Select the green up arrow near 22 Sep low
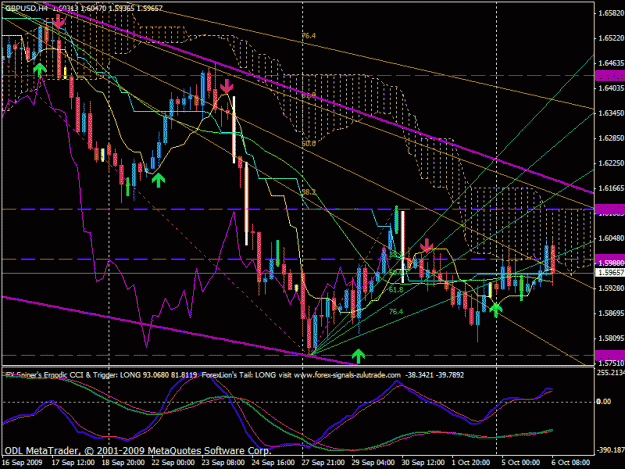Screen dimensions: 625x469 click(x=158, y=180)
